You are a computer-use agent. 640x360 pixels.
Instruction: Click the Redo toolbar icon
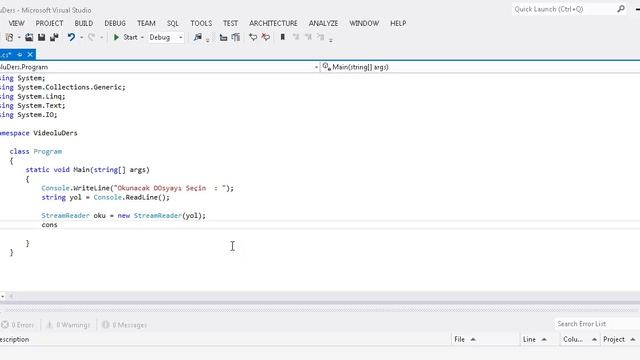pos(91,37)
